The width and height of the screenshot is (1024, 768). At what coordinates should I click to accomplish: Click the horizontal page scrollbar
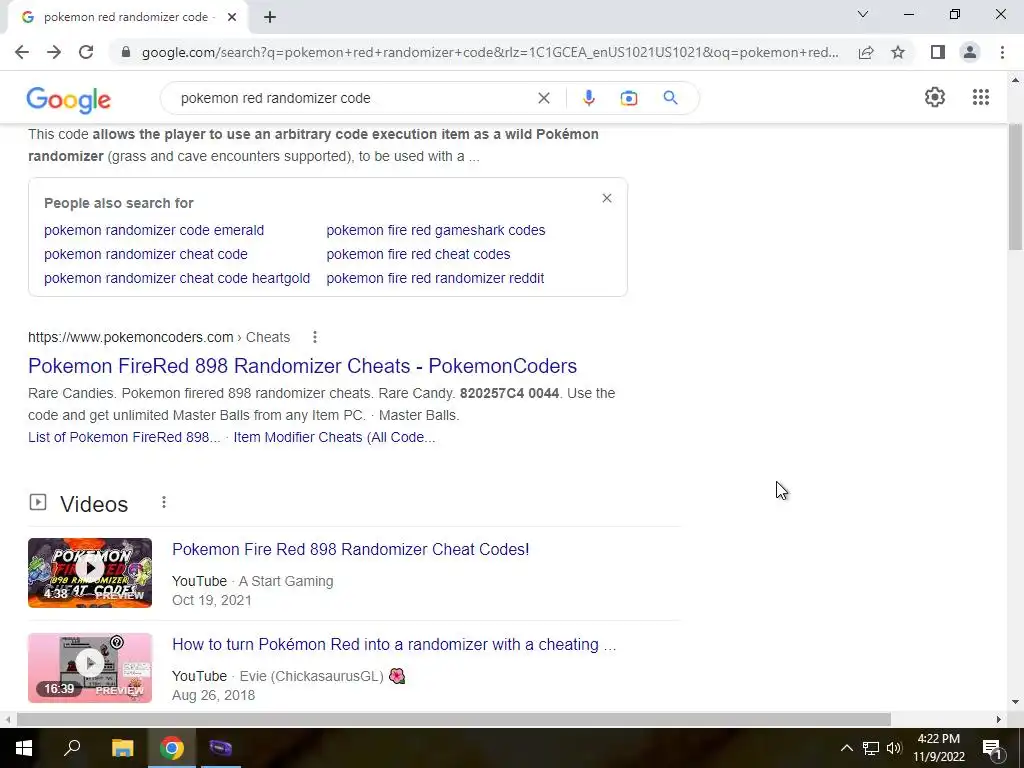(454, 719)
